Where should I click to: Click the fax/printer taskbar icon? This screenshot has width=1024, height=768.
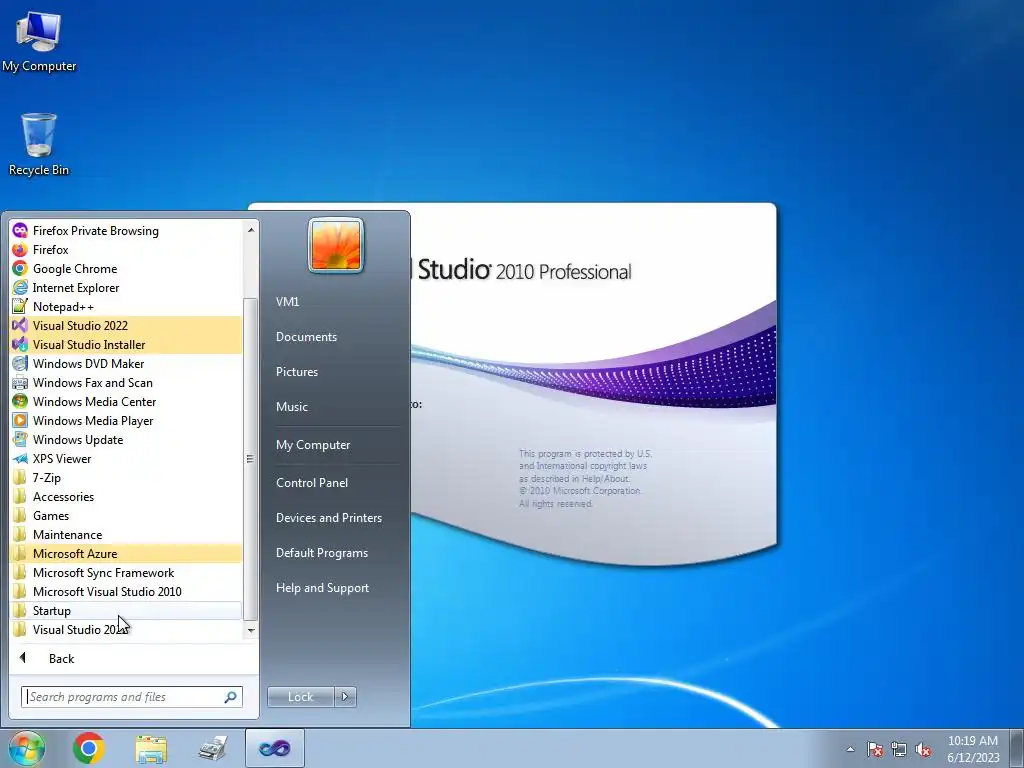coord(213,748)
